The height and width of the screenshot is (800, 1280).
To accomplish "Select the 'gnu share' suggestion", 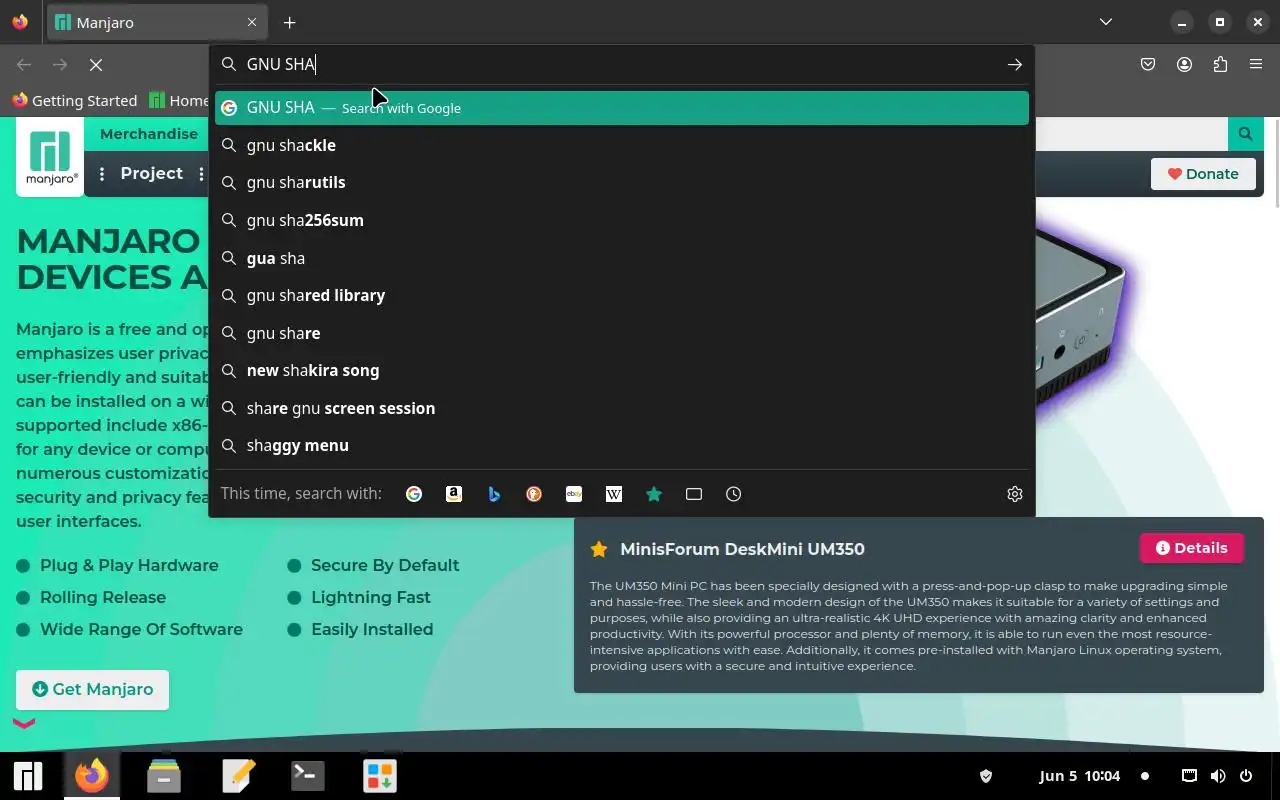I will pyautogui.click(x=622, y=333).
